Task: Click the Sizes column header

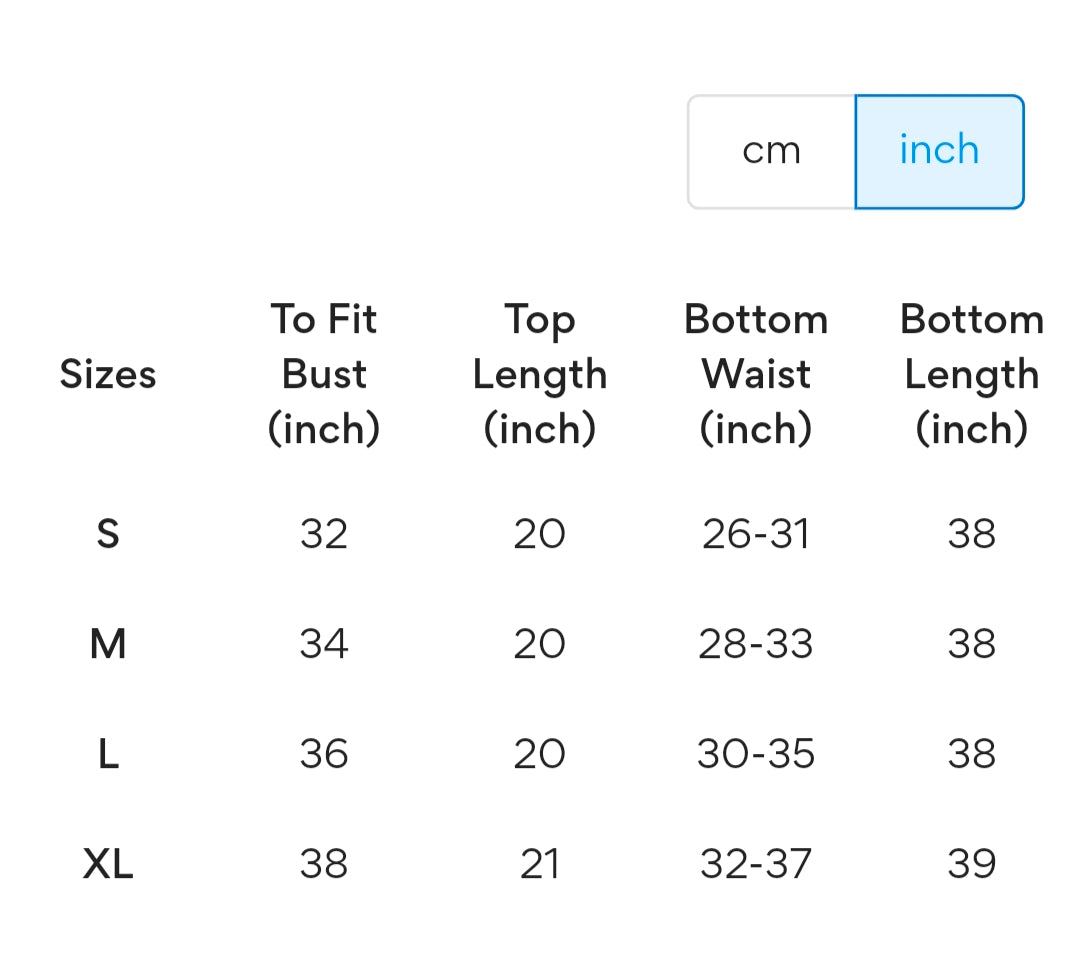Action: [108, 374]
